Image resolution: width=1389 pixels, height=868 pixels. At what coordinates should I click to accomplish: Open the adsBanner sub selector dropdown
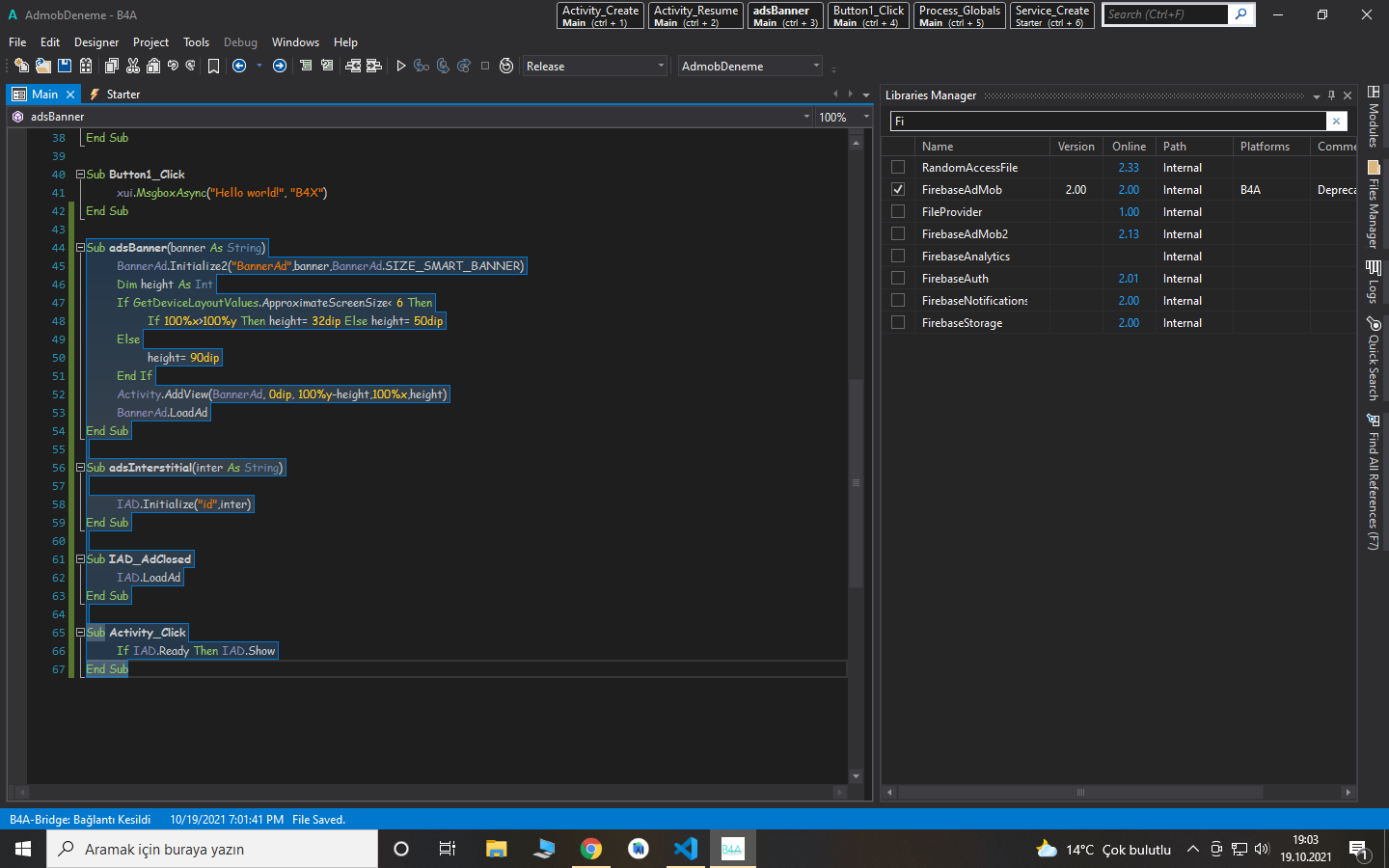coord(806,117)
